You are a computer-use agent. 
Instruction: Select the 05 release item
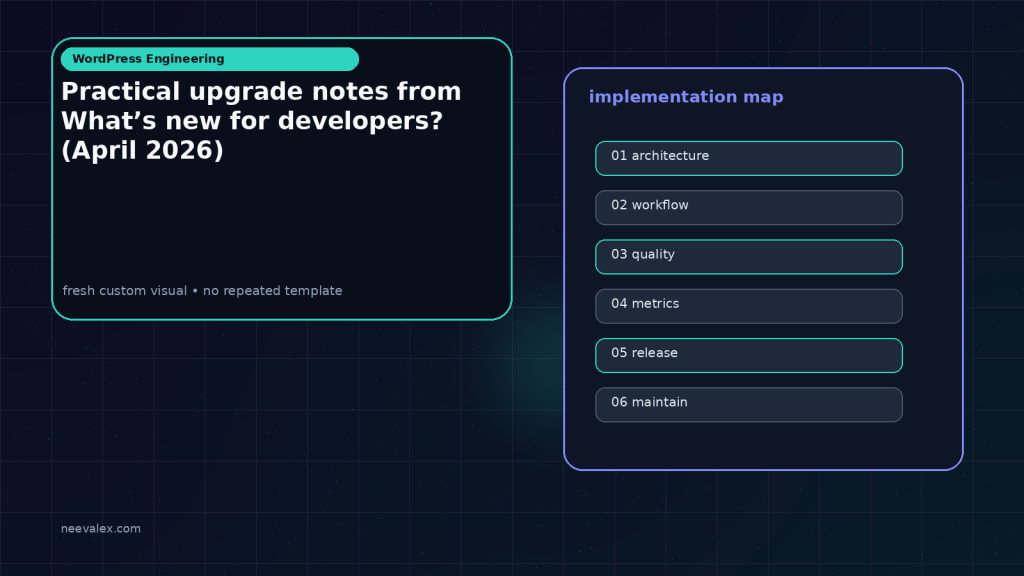(x=748, y=355)
